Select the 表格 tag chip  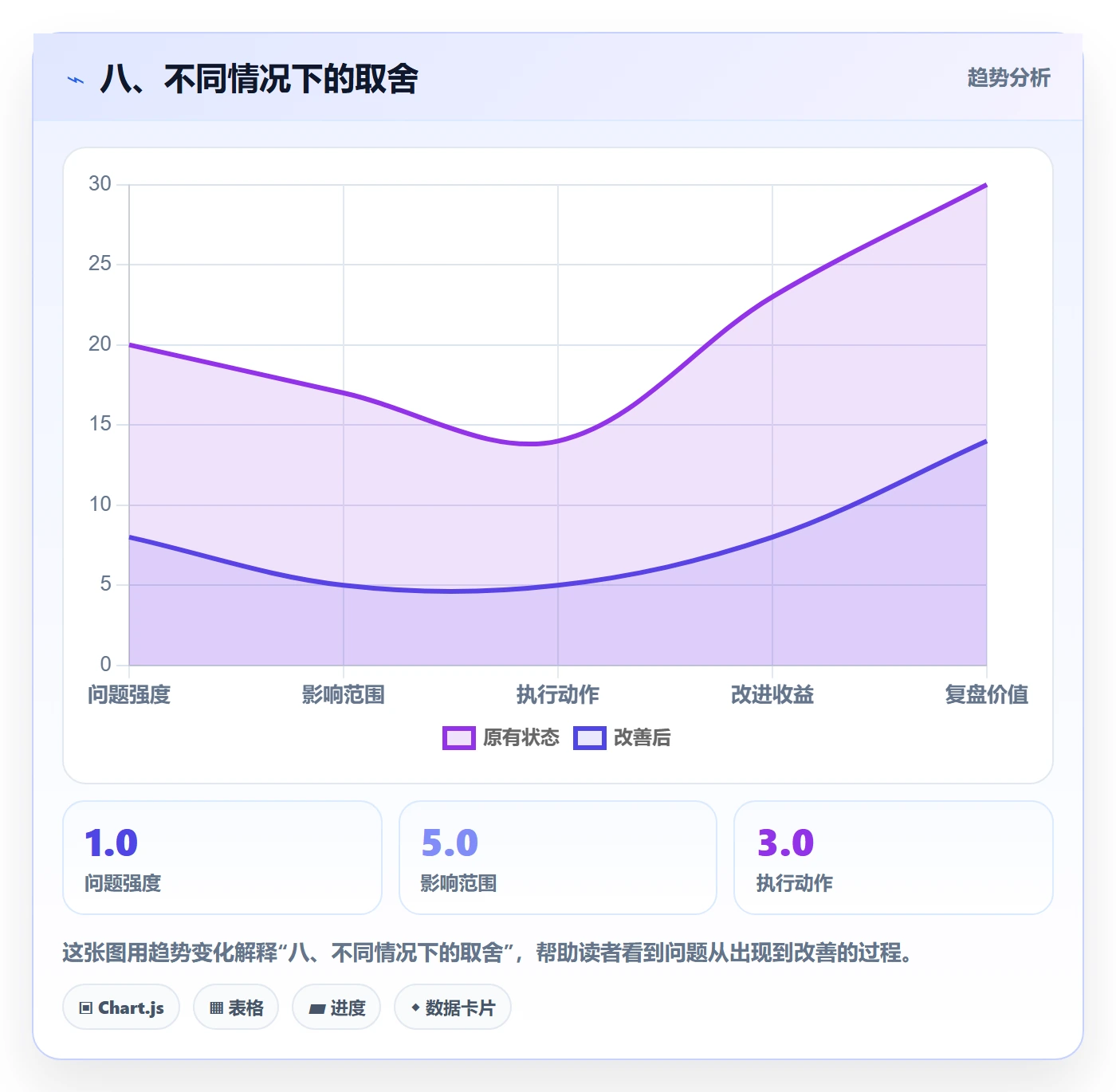[236, 1008]
